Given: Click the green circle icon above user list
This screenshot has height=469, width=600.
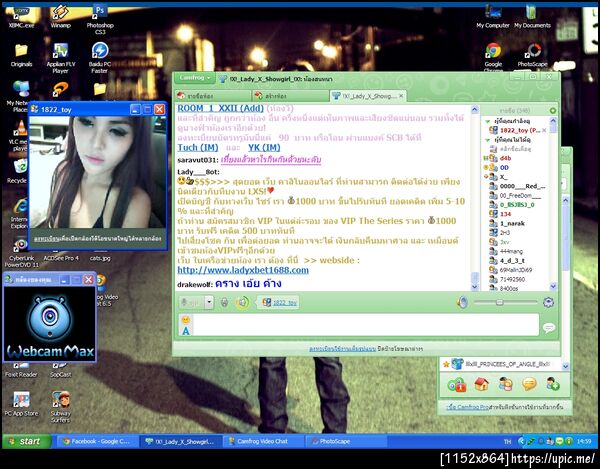Looking at the screenshot, I should pos(553,111).
